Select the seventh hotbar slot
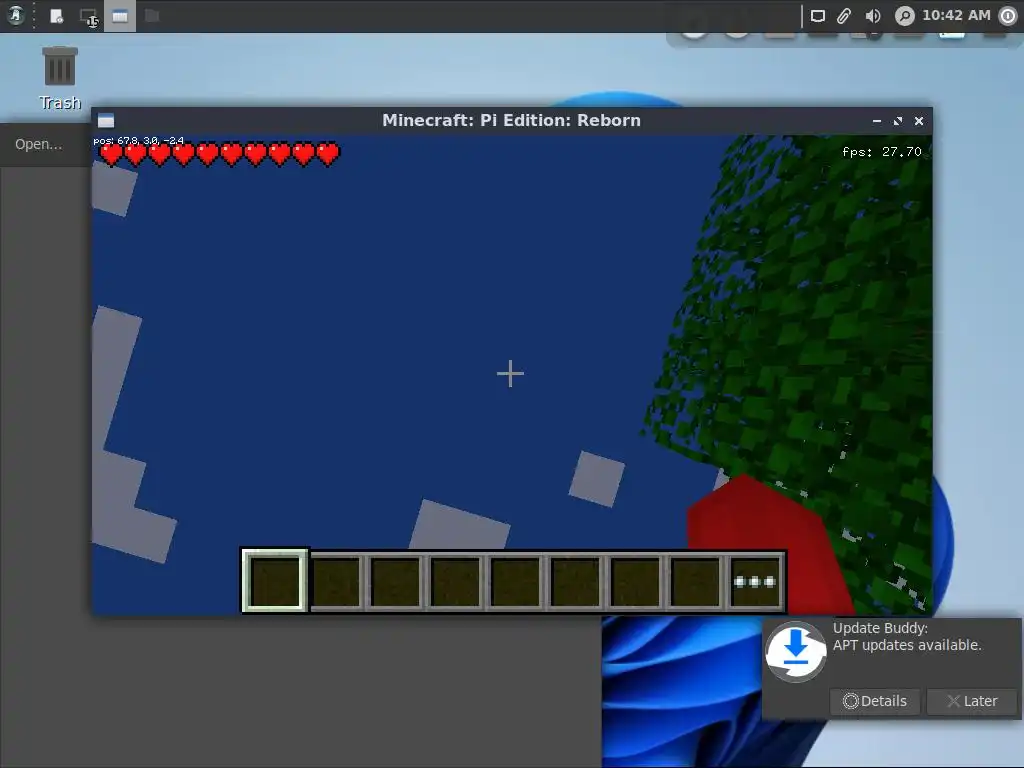The height and width of the screenshot is (768, 1024). coord(635,581)
